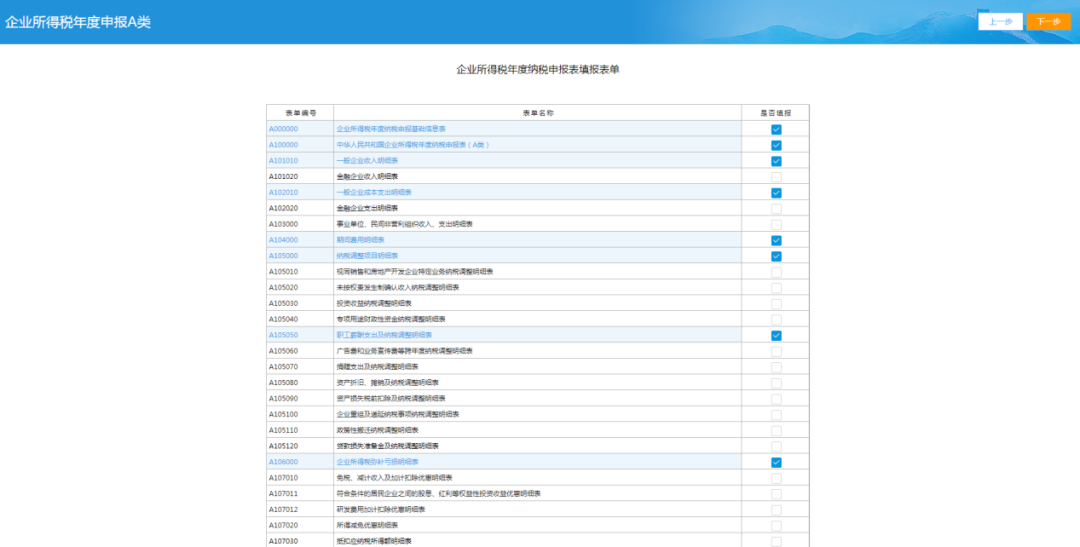Open the 纳税调整项目明细表 link
Viewport: 1080px width, 547px height.
pyautogui.click(x=367, y=256)
